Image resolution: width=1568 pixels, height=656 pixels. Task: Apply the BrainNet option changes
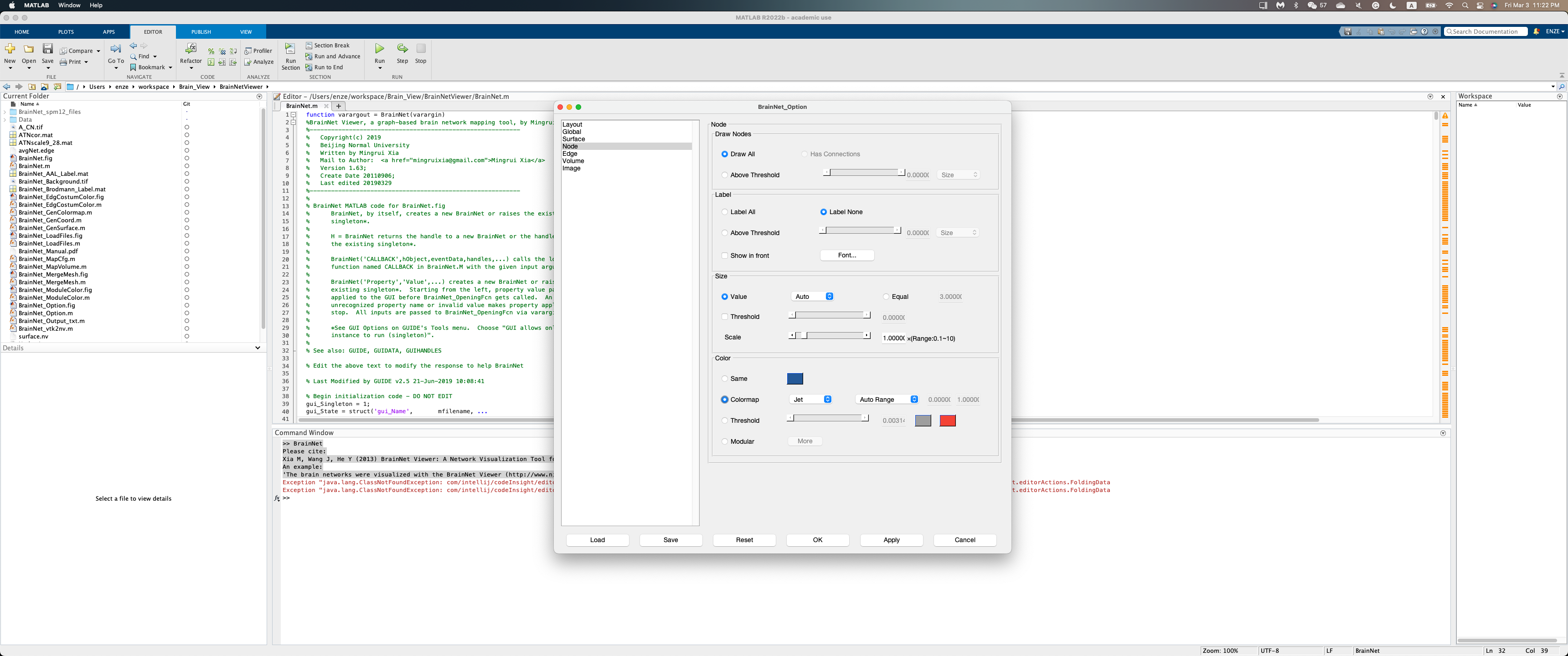[891, 540]
